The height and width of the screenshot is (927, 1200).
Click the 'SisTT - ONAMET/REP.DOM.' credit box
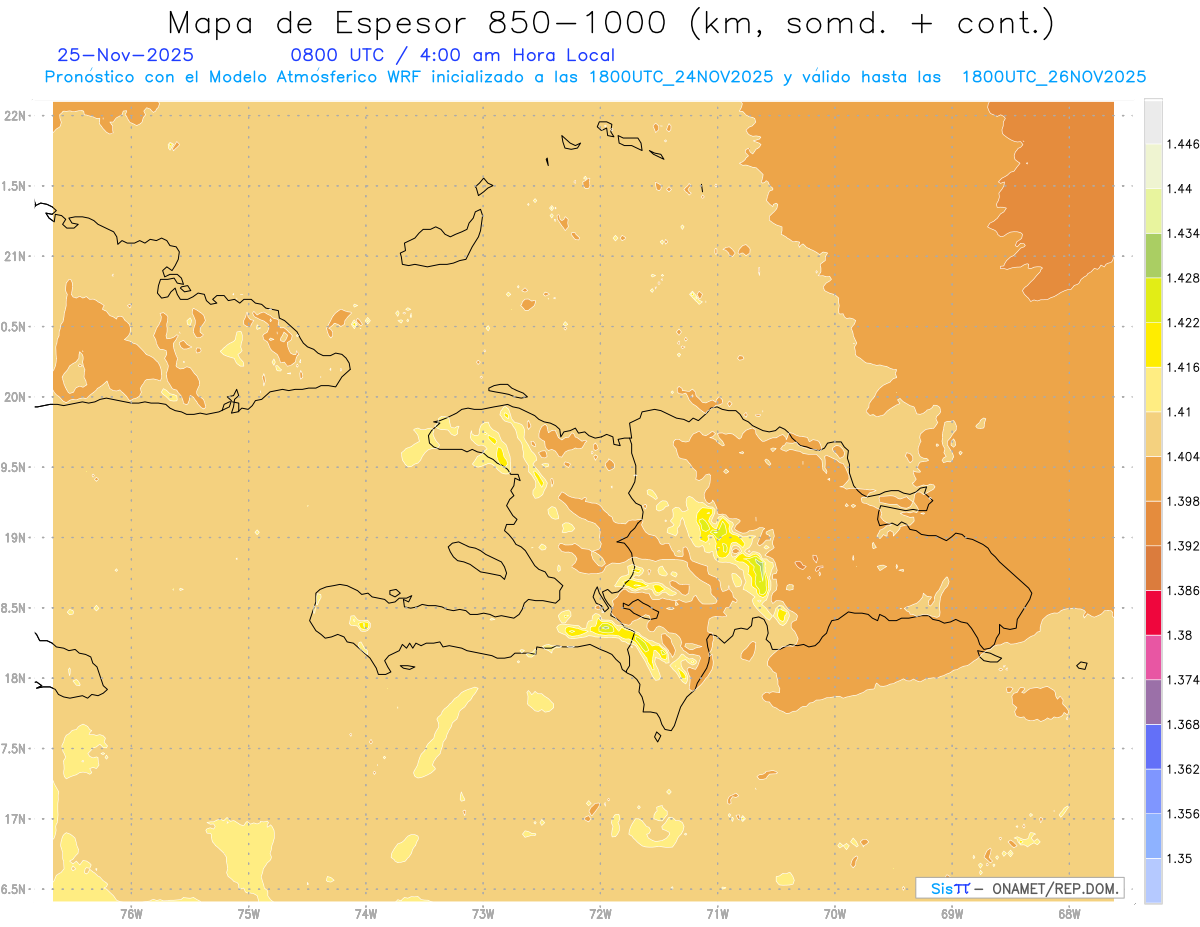tap(1019, 888)
